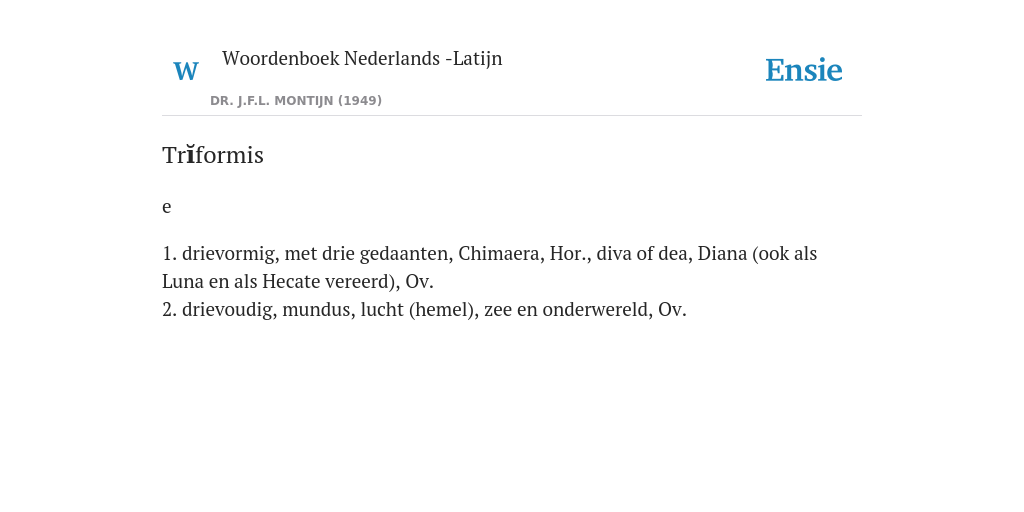Click the word 'gedaanten' in definition 1
The width and height of the screenshot is (1024, 512).
tap(406, 254)
